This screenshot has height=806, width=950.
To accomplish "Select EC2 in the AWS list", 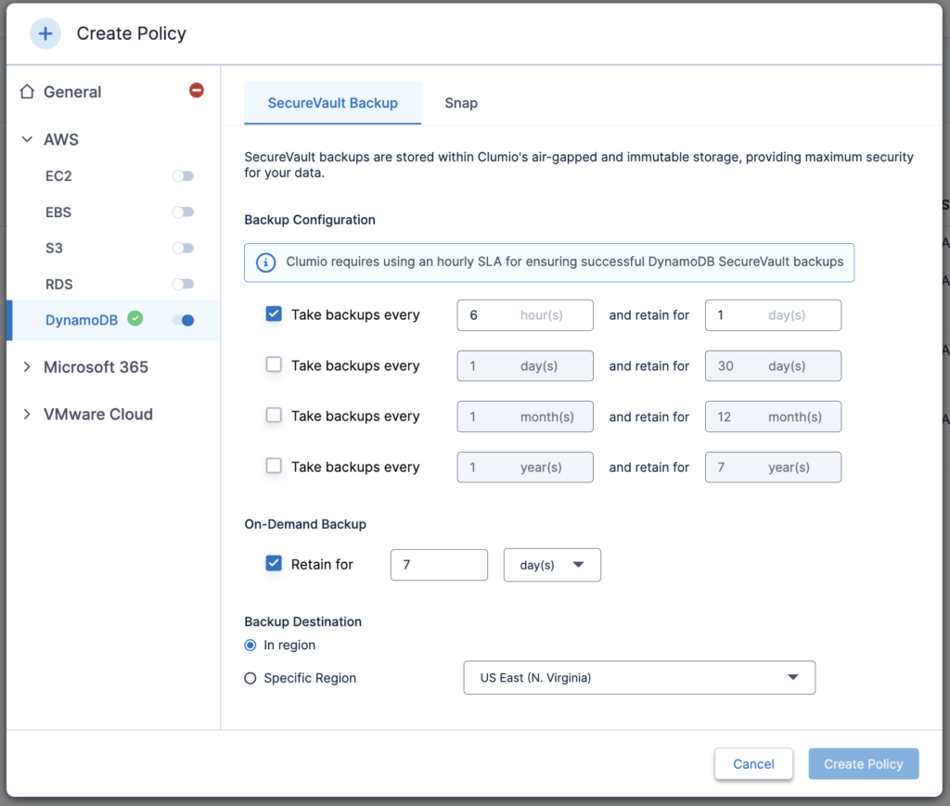I will click(58, 176).
